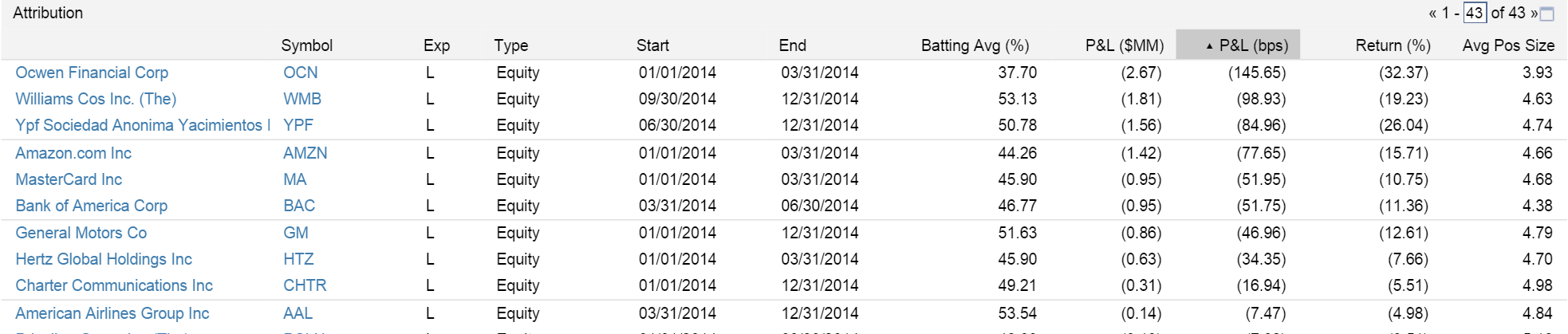The width and height of the screenshot is (1568, 334).
Task: Go to next page with » arrow
Action: pyautogui.click(x=1534, y=13)
